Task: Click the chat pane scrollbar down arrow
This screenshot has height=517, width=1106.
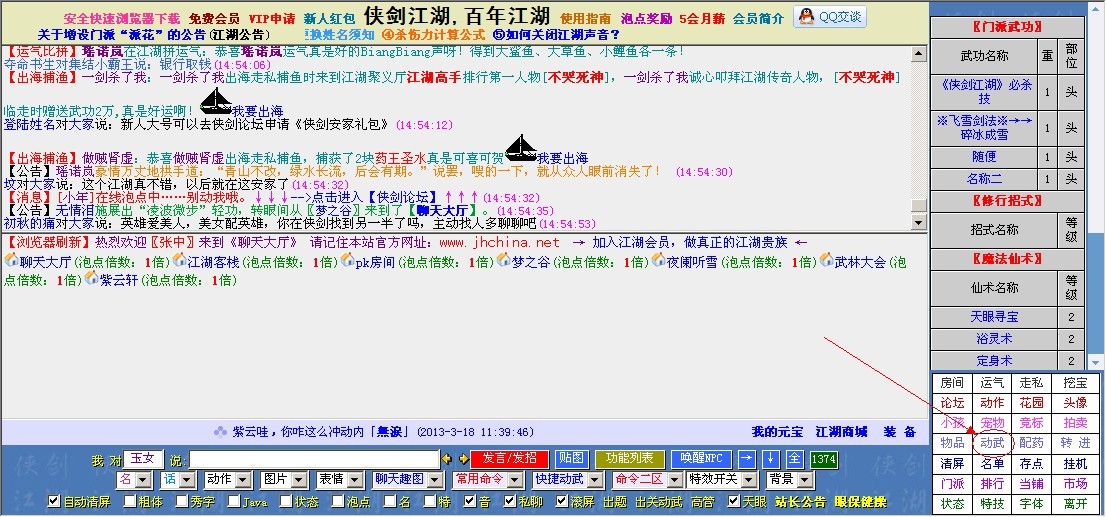Action: [918, 222]
